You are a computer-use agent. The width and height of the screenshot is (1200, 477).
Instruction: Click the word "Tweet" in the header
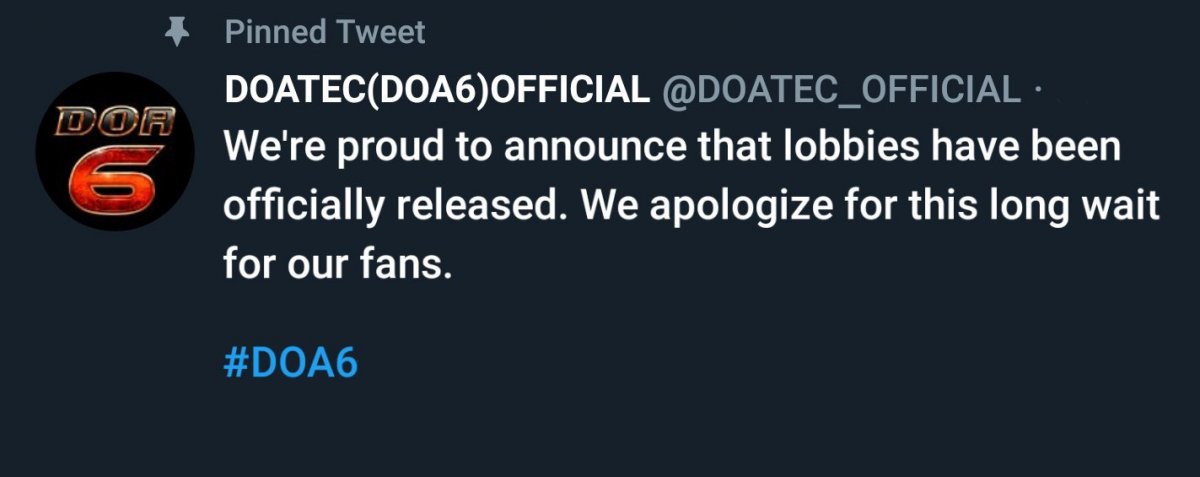click(380, 32)
